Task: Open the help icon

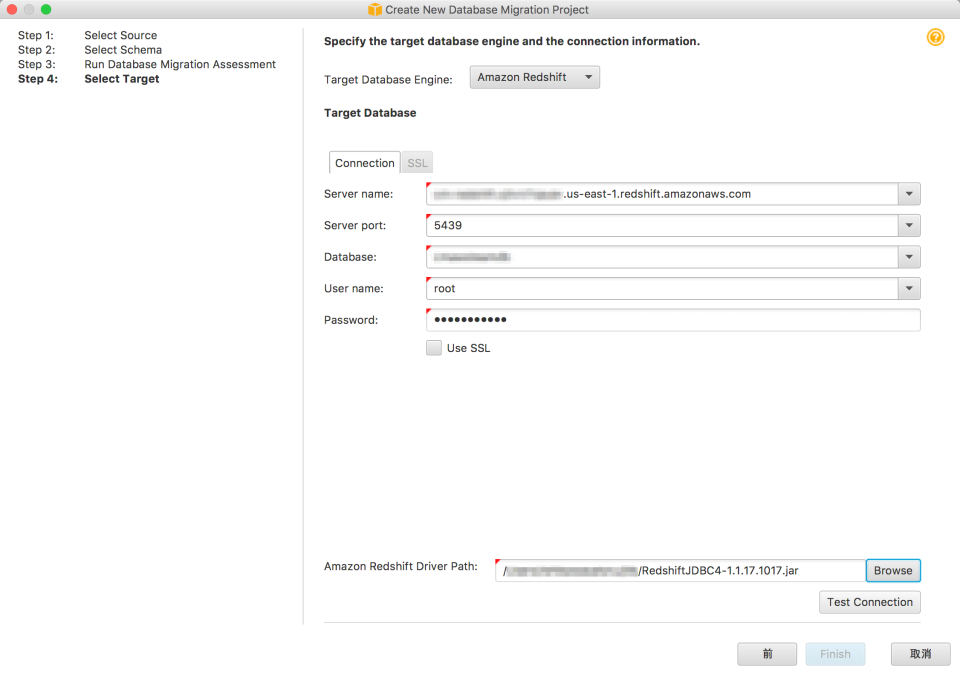Action: (x=936, y=37)
